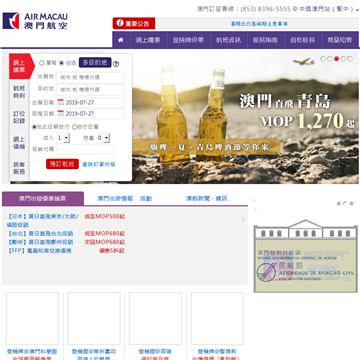Open the 鳳凰知音 navigation menu
360x360 pixels.
click(340, 40)
